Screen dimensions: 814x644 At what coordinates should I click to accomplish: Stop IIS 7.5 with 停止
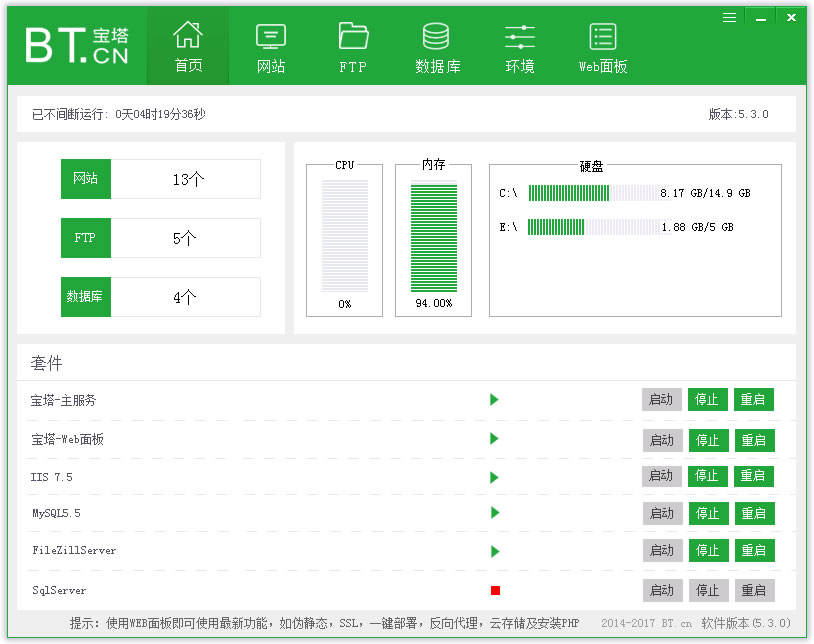click(708, 476)
